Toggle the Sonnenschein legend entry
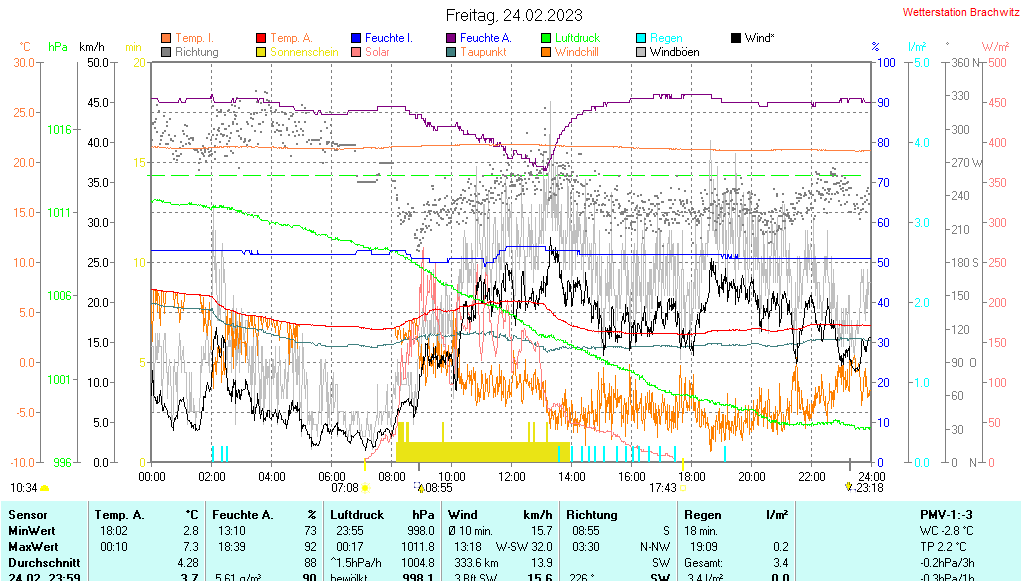This screenshot has height=581, width=1021. pyautogui.click(x=306, y=52)
